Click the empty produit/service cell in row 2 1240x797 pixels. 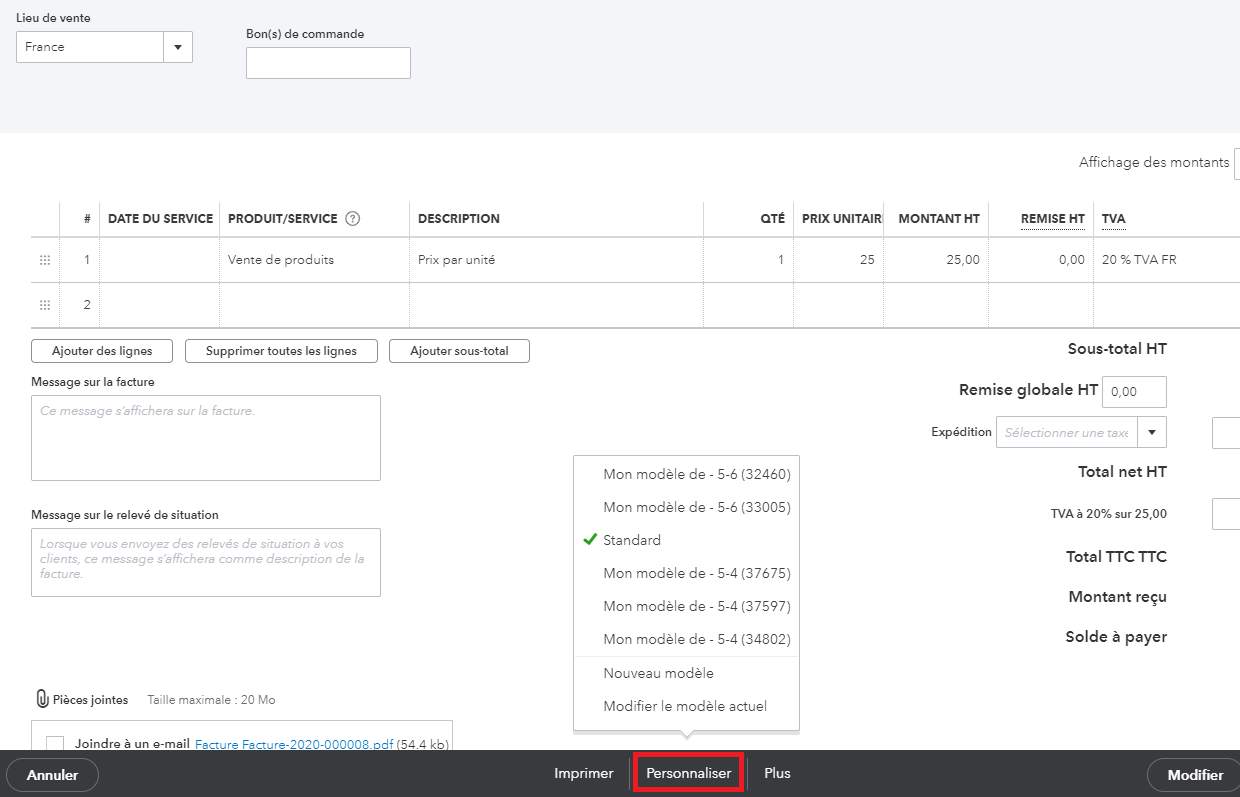[314, 305]
